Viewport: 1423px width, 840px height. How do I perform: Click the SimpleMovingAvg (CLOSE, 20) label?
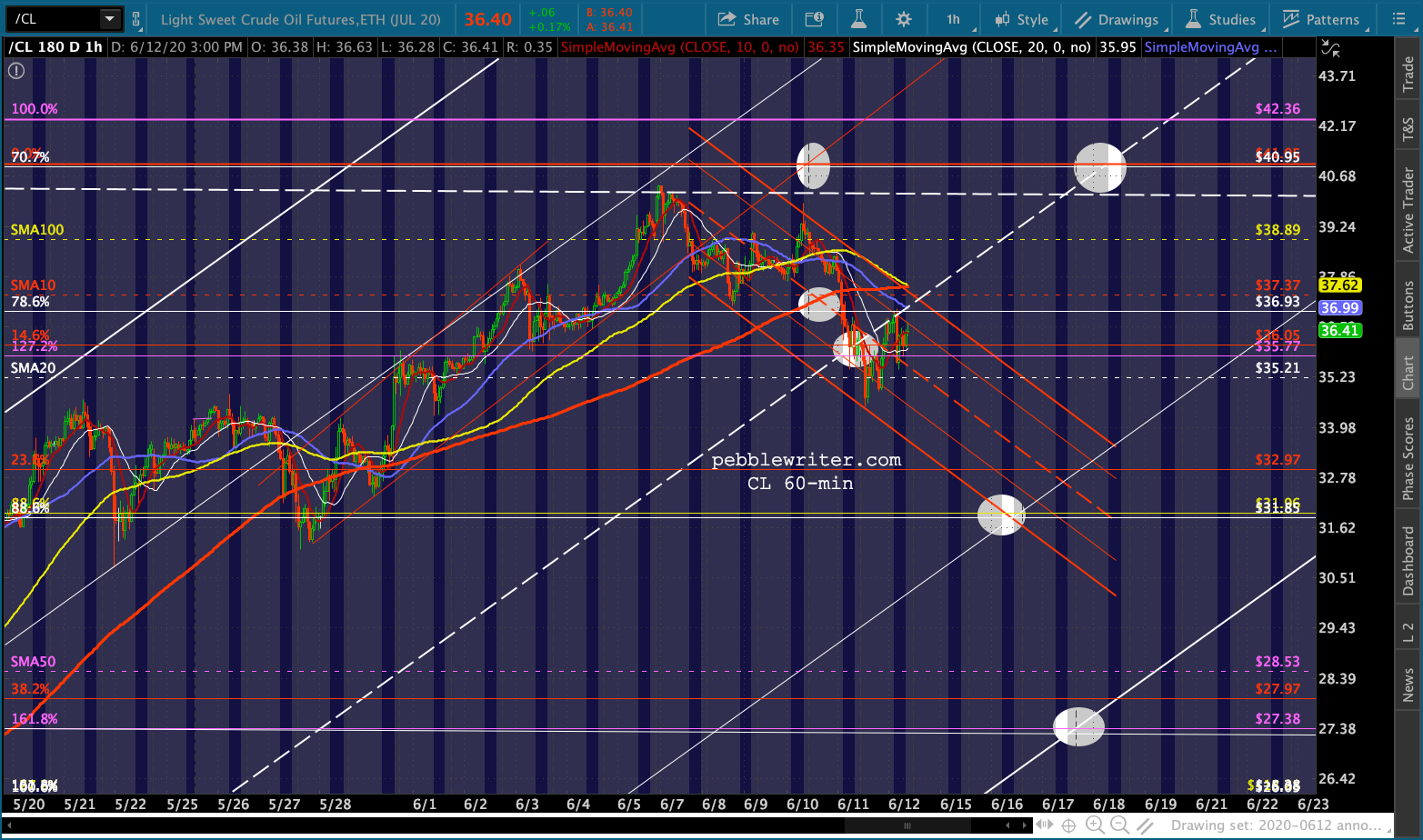click(x=971, y=47)
